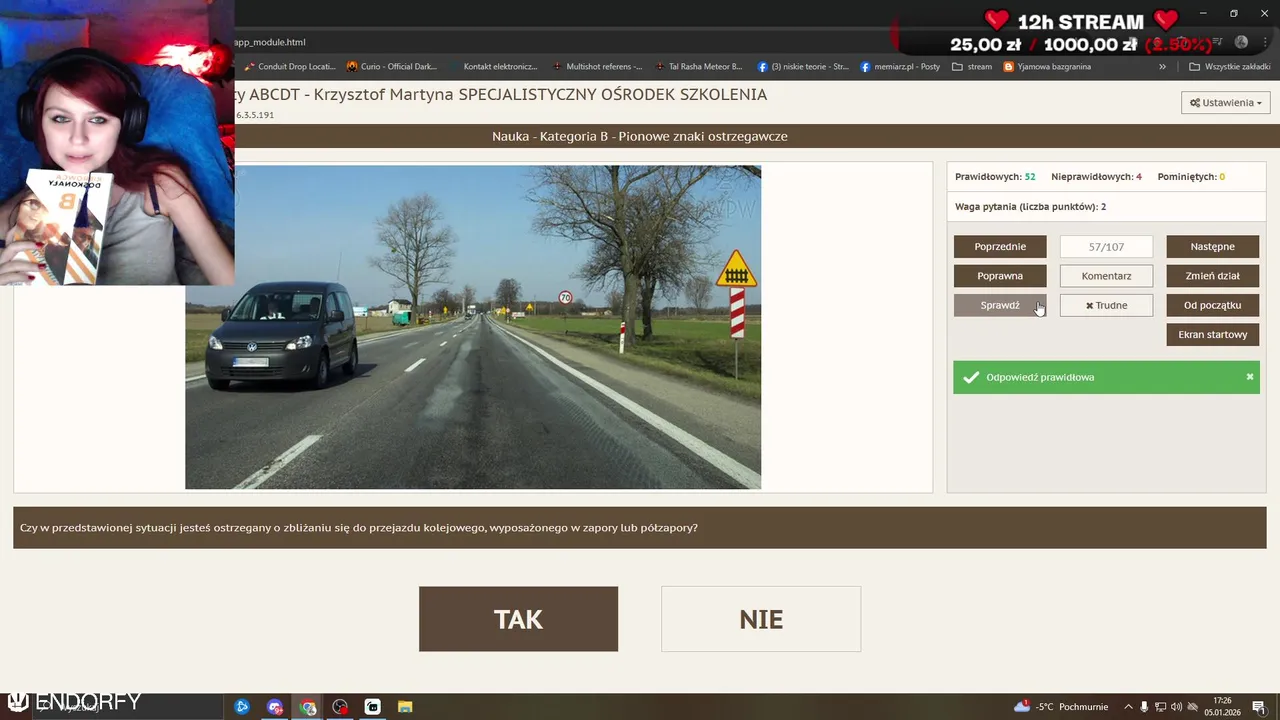Open the File Explorer taskbar icon
The width and height of the screenshot is (1280, 720).
click(405, 707)
